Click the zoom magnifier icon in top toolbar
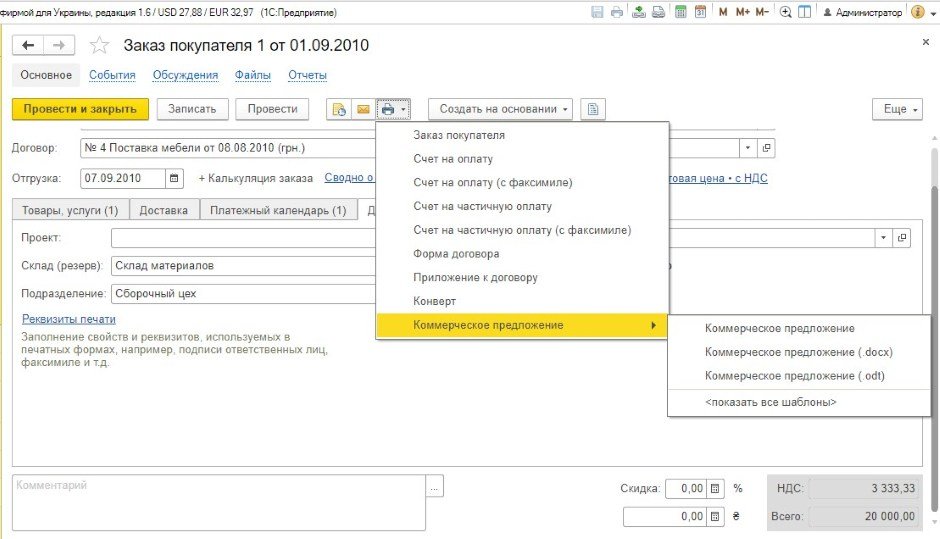 coord(786,13)
